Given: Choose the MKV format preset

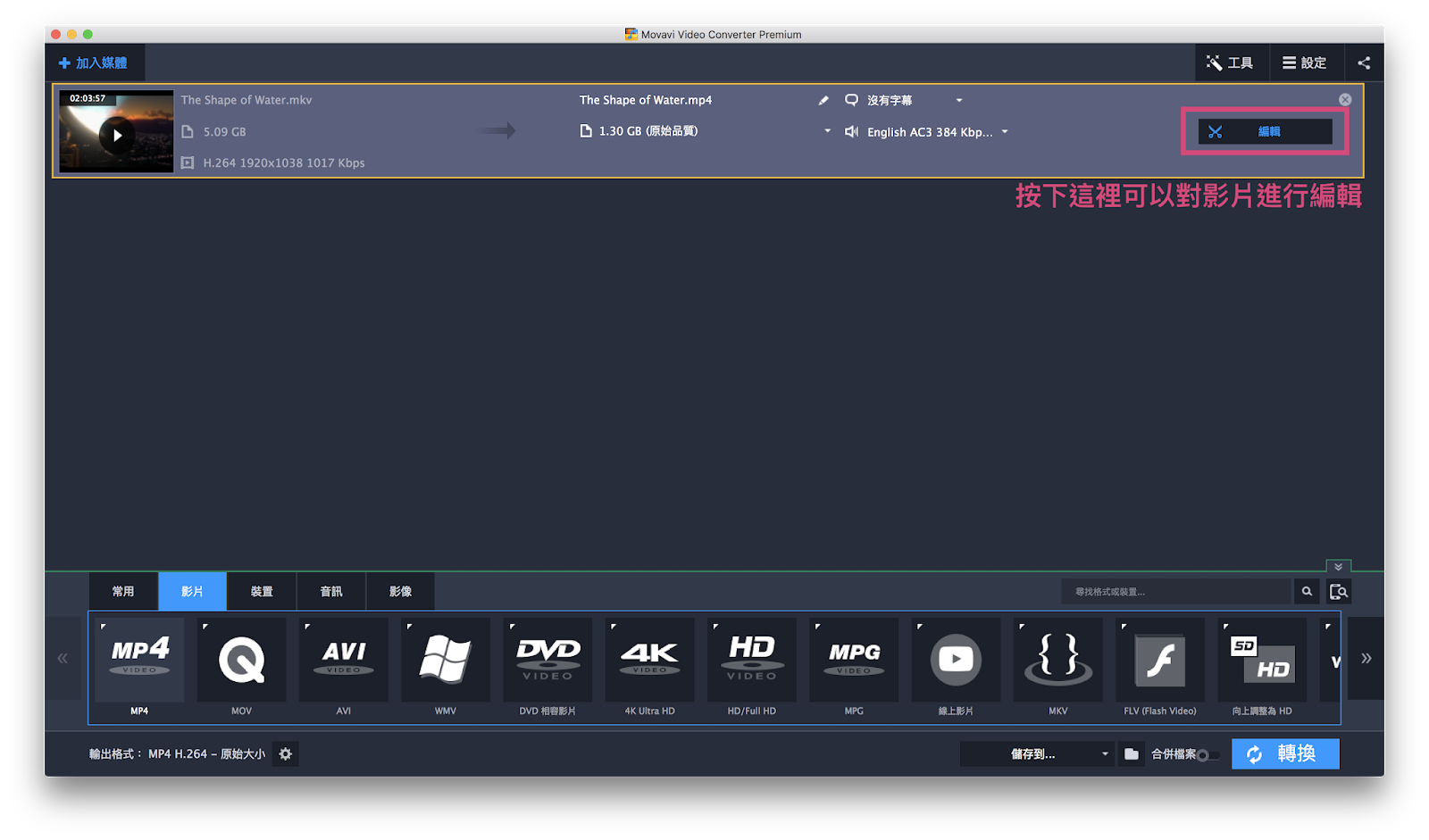Looking at the screenshot, I should [1058, 660].
